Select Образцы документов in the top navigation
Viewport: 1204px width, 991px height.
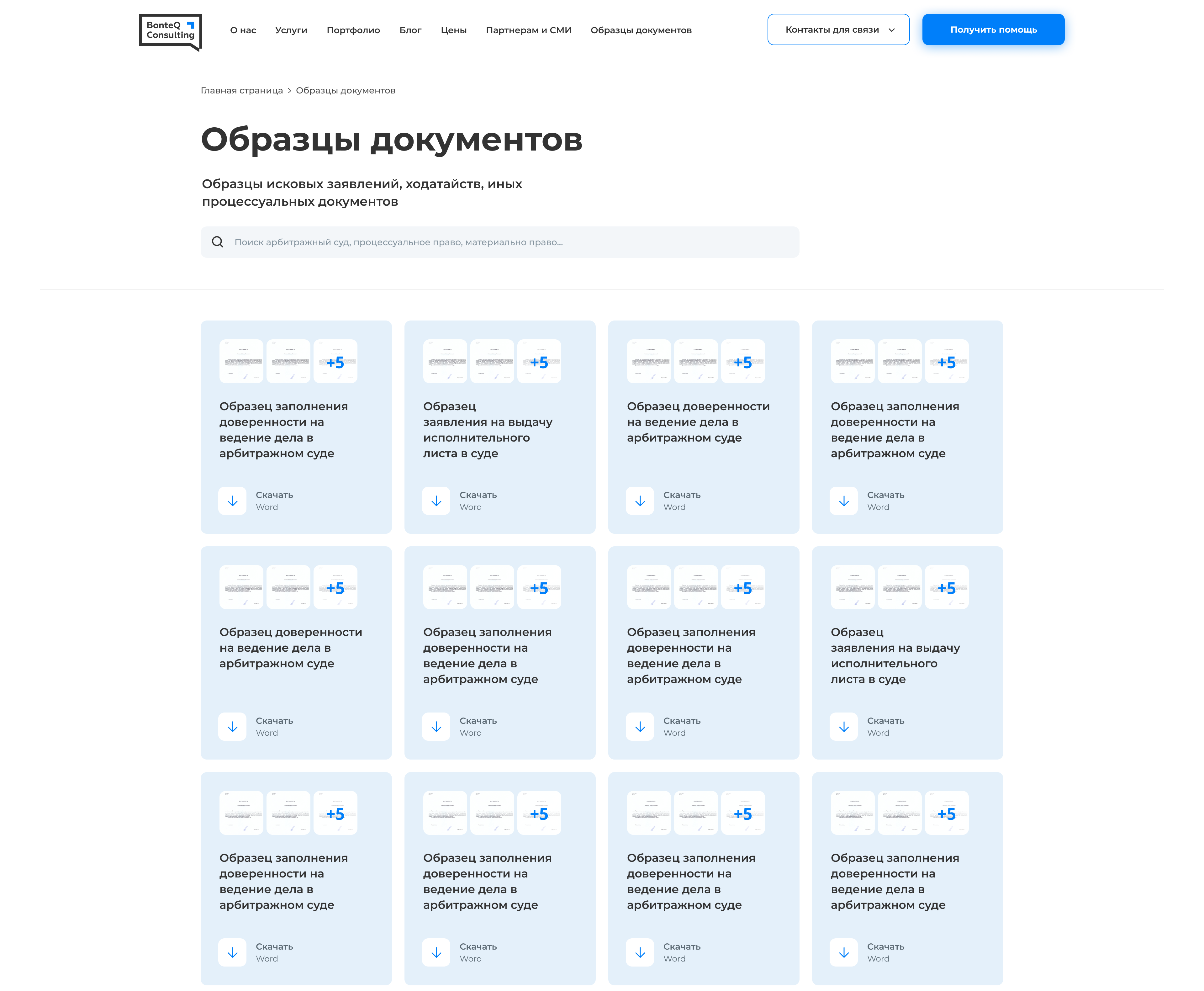pyautogui.click(x=641, y=30)
